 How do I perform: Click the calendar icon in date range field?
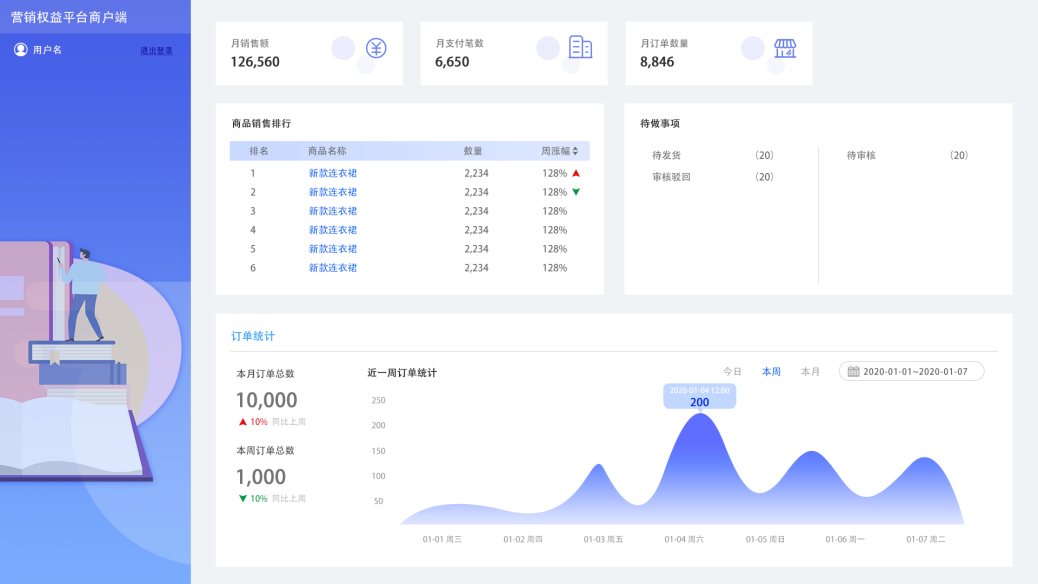[853, 371]
